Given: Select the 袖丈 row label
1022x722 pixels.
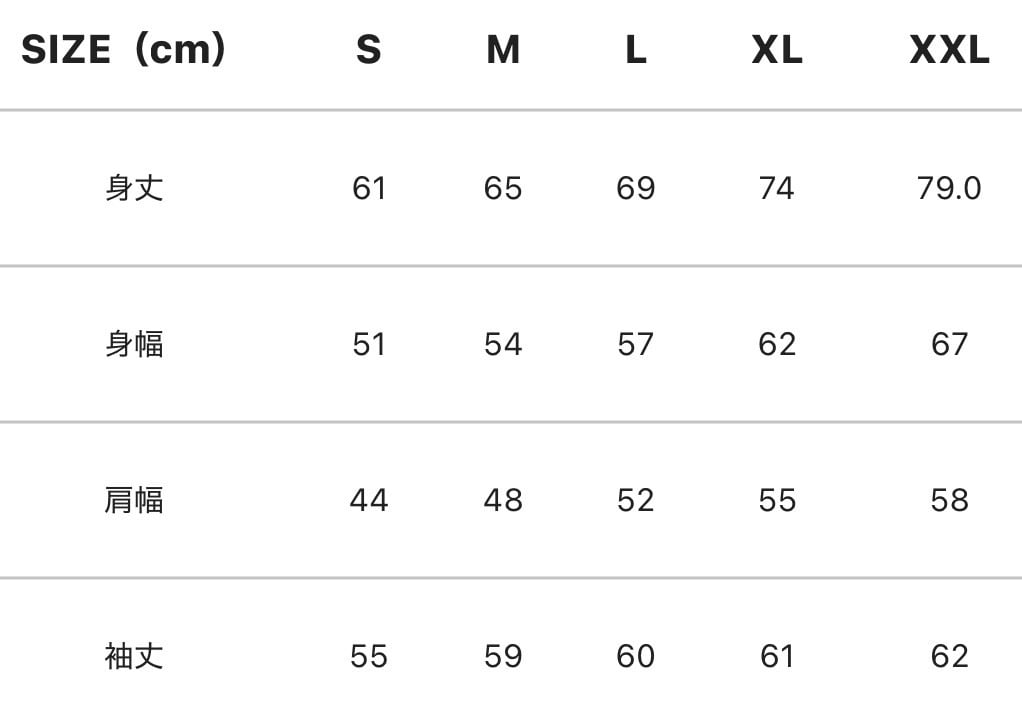Looking at the screenshot, I should pyautogui.click(x=134, y=656).
